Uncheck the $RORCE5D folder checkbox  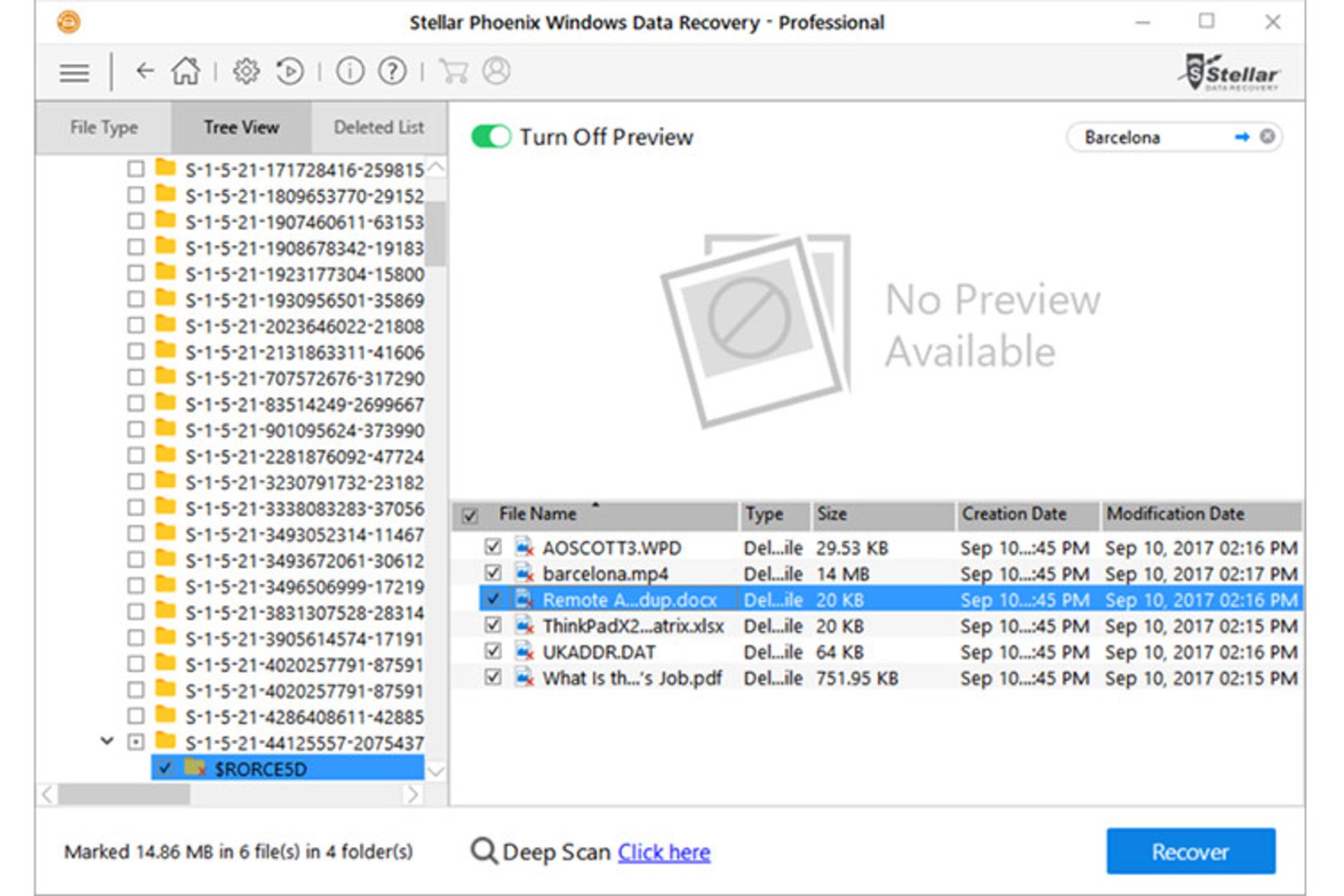pos(164,768)
